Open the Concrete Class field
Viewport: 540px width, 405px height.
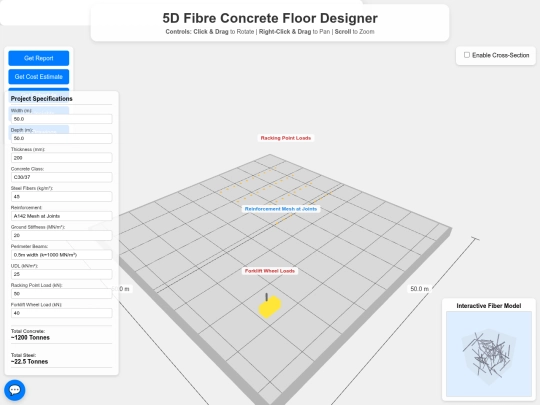(62, 177)
